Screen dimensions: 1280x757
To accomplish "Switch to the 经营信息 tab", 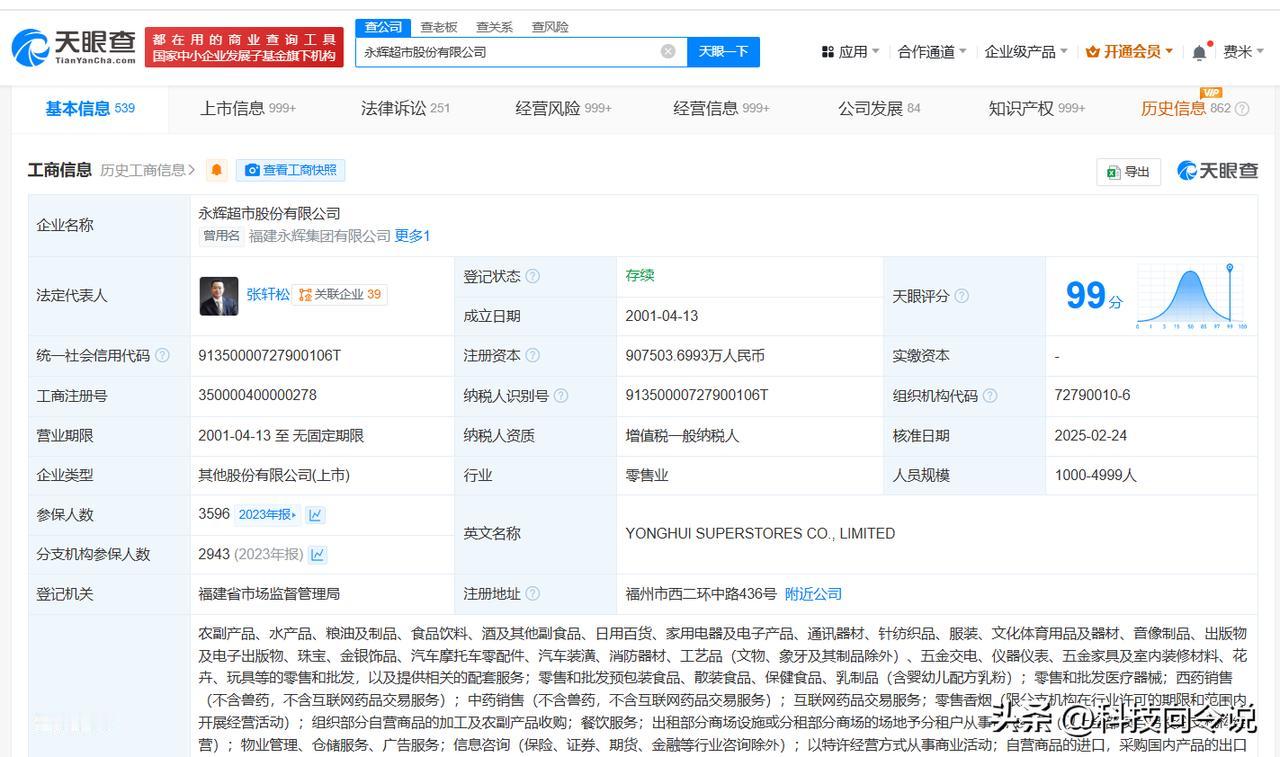I will point(721,108).
